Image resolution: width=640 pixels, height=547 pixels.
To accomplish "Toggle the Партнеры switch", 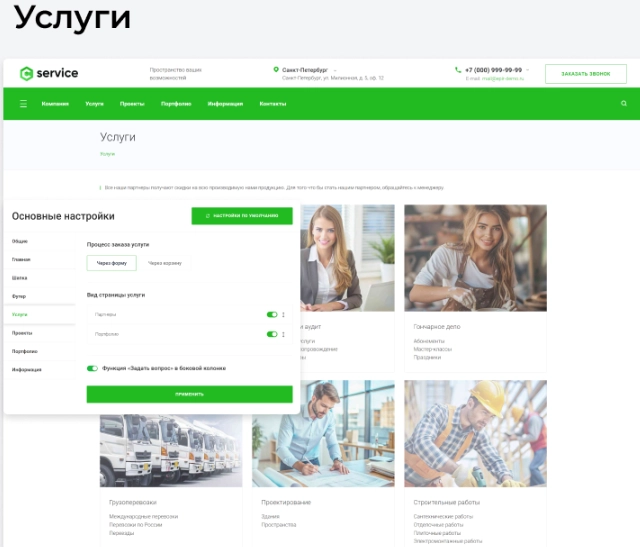I will point(272,314).
